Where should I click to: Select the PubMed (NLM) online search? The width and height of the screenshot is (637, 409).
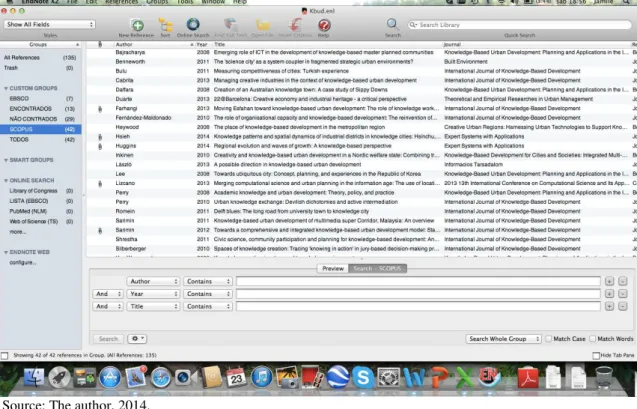coord(40,211)
